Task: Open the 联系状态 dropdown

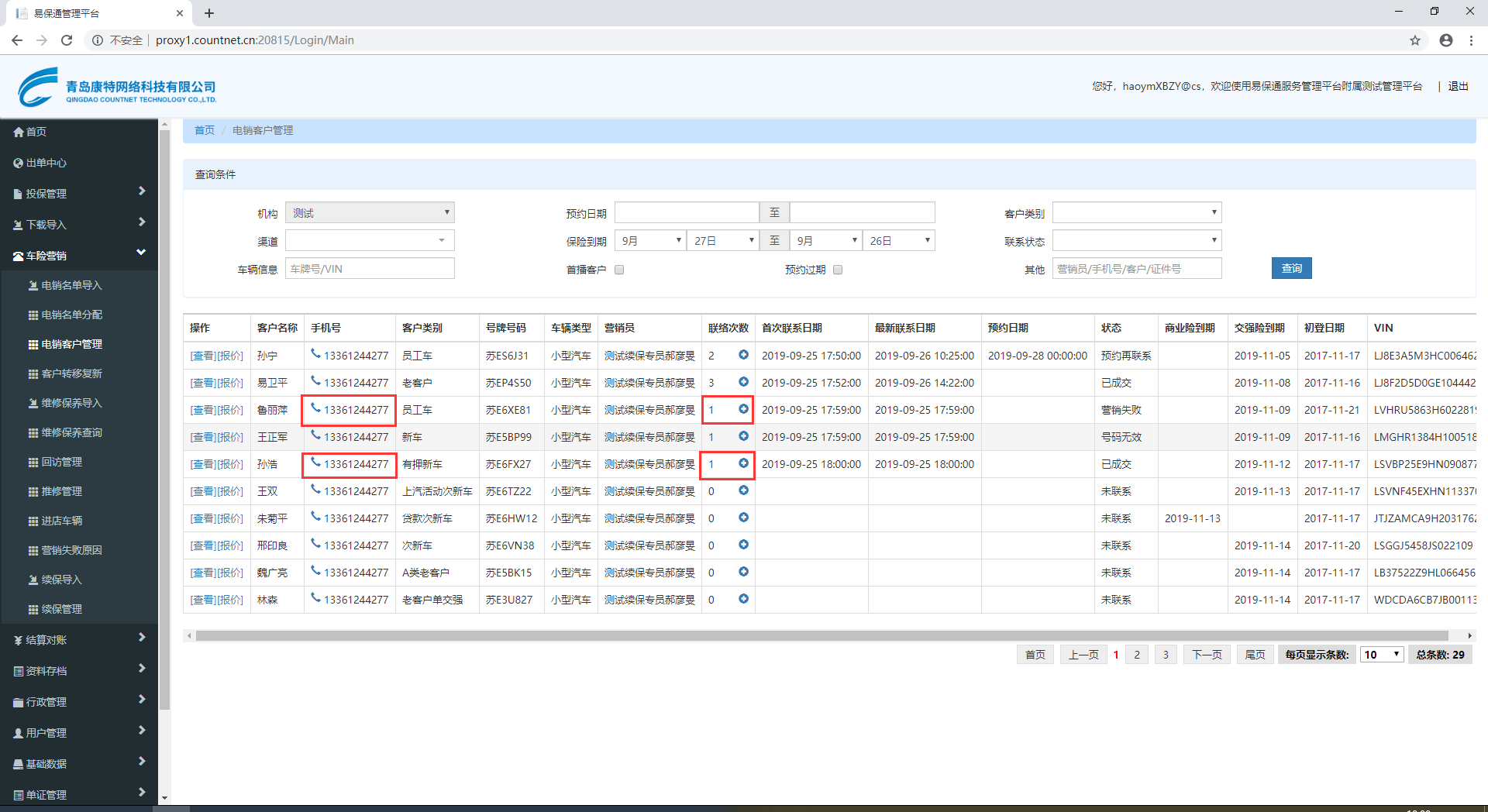Action: (x=1136, y=241)
